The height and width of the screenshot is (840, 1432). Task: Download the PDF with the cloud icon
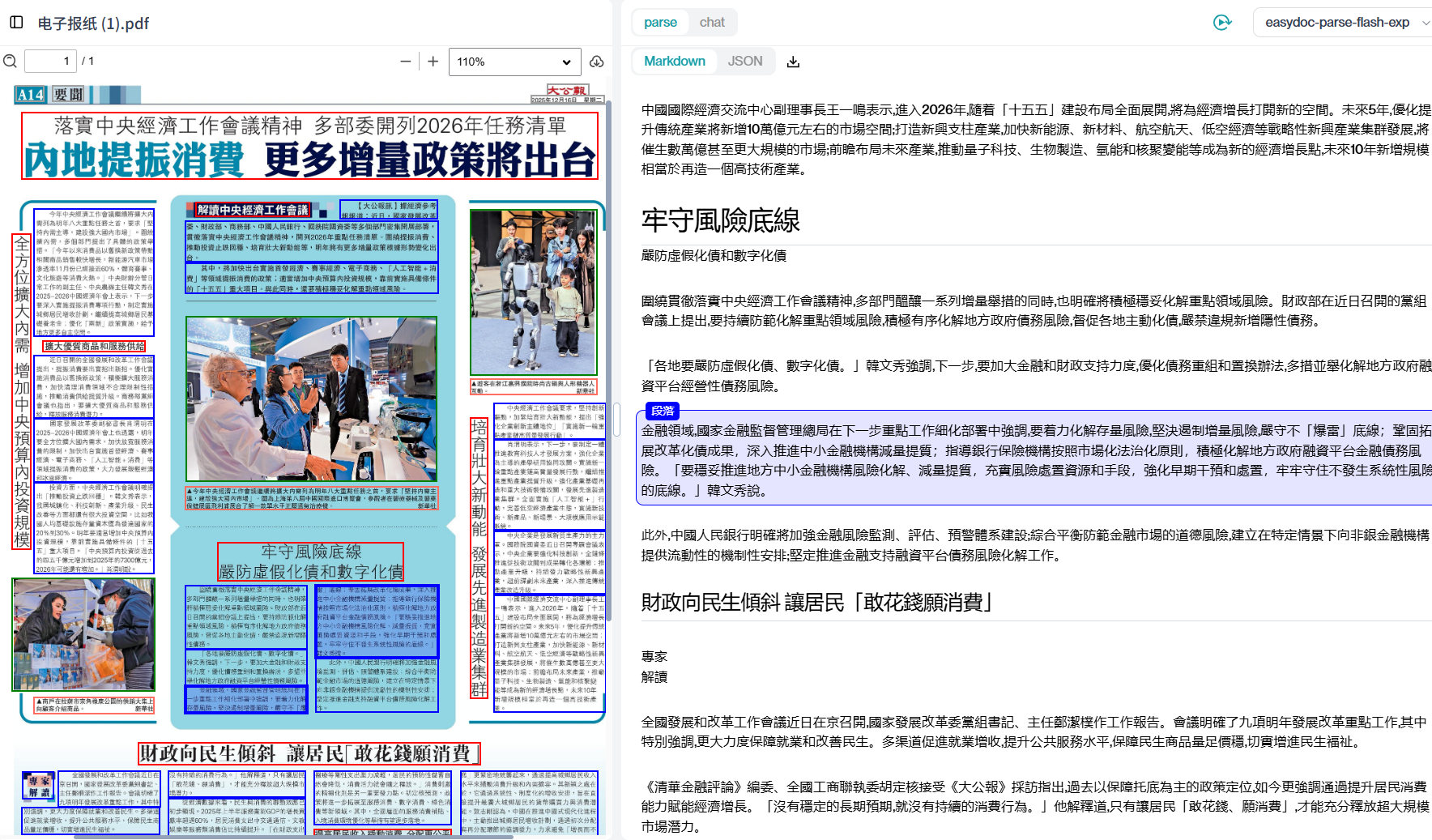pyautogui.click(x=597, y=62)
